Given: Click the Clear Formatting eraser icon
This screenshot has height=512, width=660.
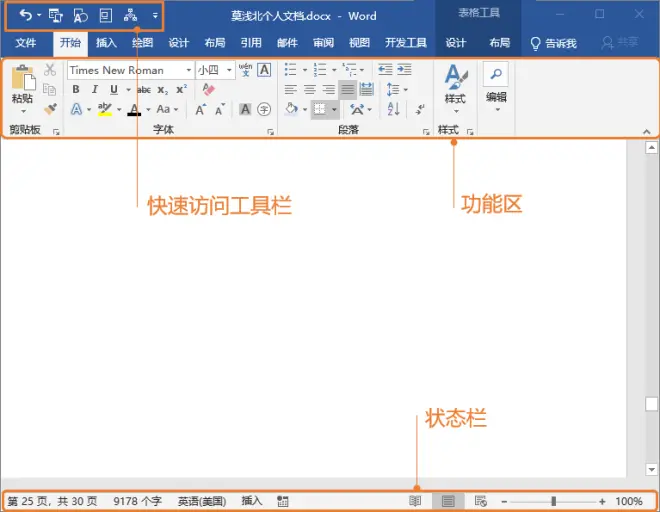Looking at the screenshot, I should [x=208, y=89].
